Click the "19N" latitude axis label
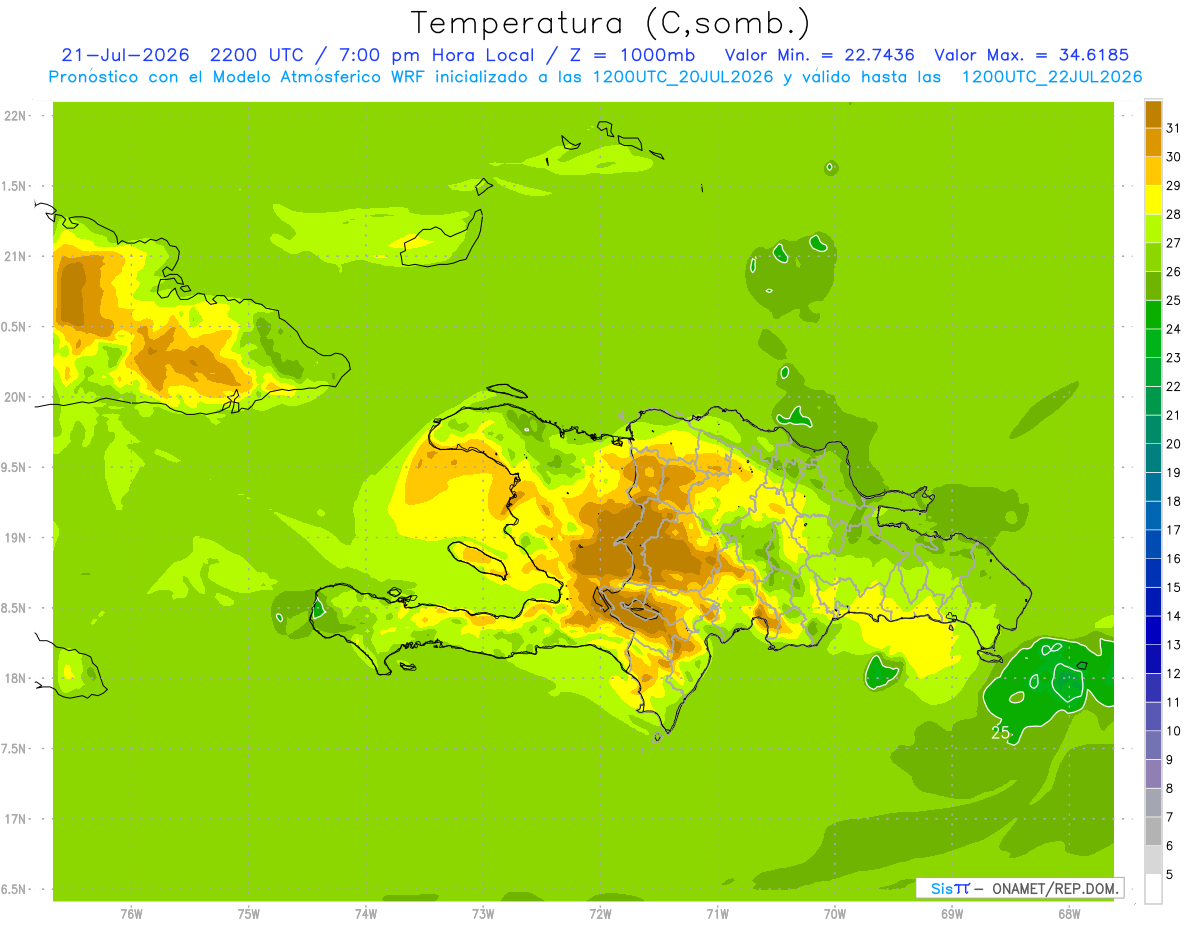Image resolution: width=1200 pixels, height=927 pixels. (x=15, y=538)
